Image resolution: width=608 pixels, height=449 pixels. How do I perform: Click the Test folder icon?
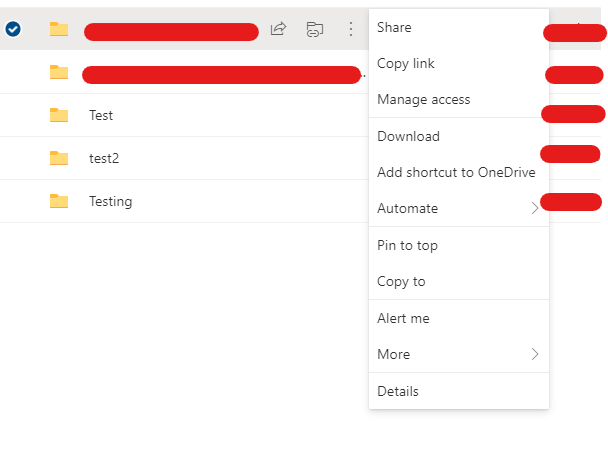pos(59,115)
